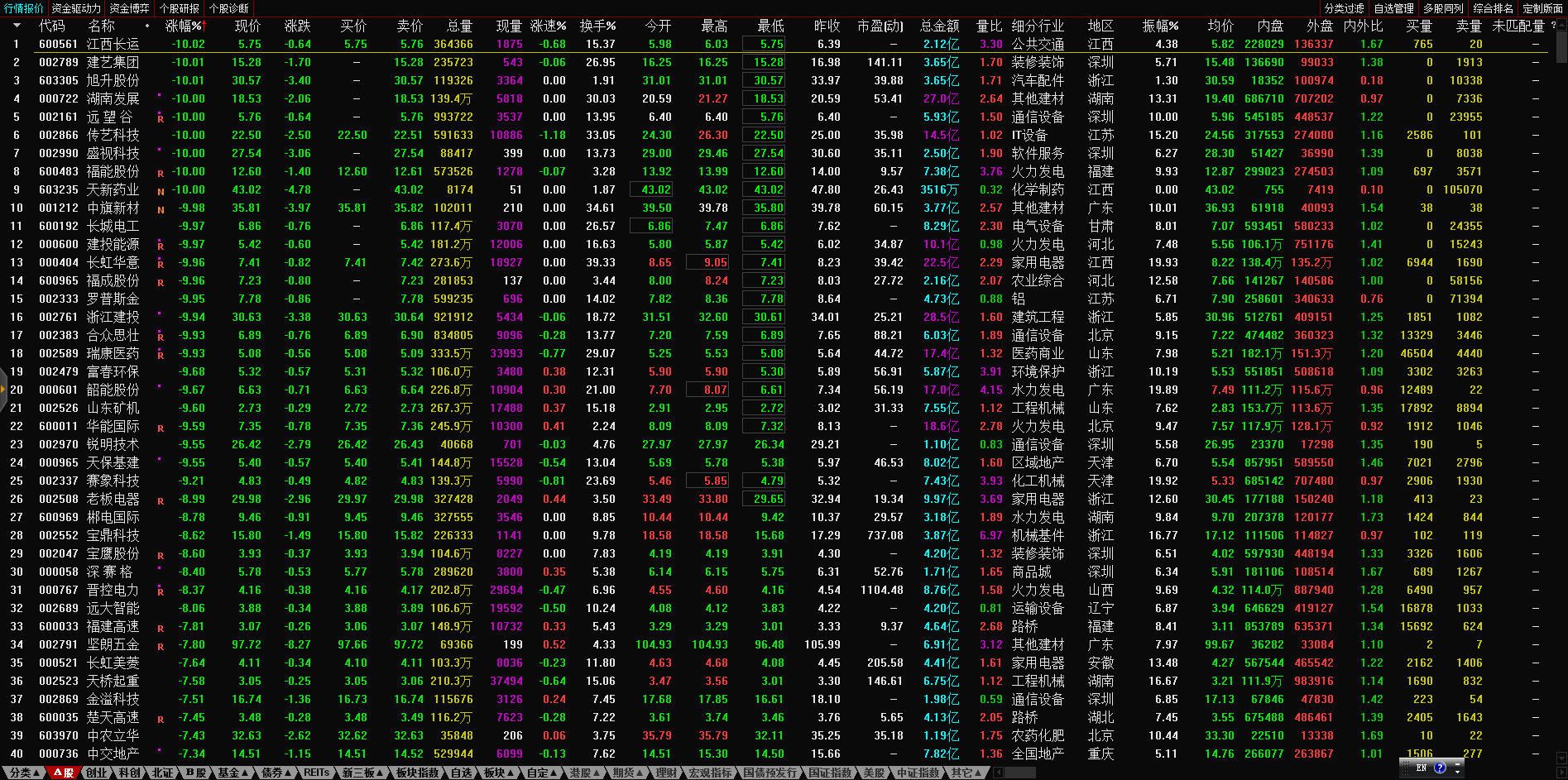This screenshot has width=1568, height=780.
Task: Click the blue help icon in language bar
Action: pyautogui.click(x=1441, y=768)
